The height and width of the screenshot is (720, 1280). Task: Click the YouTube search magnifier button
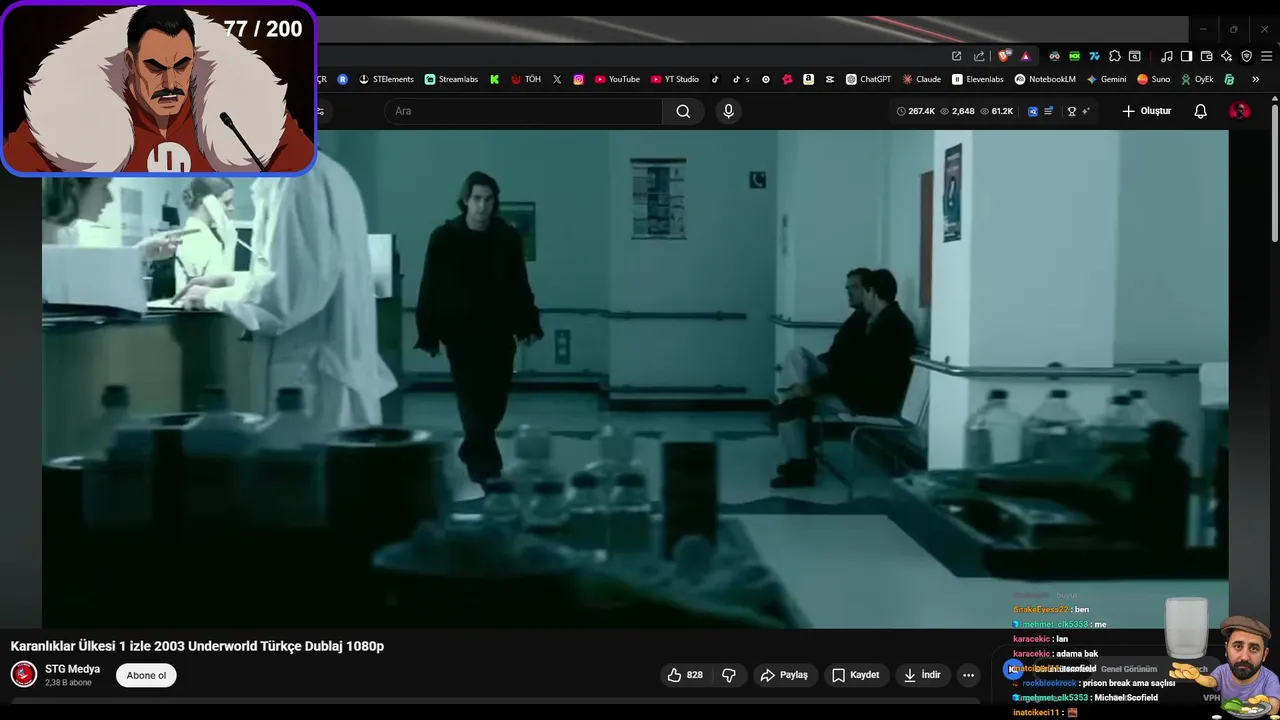683,111
